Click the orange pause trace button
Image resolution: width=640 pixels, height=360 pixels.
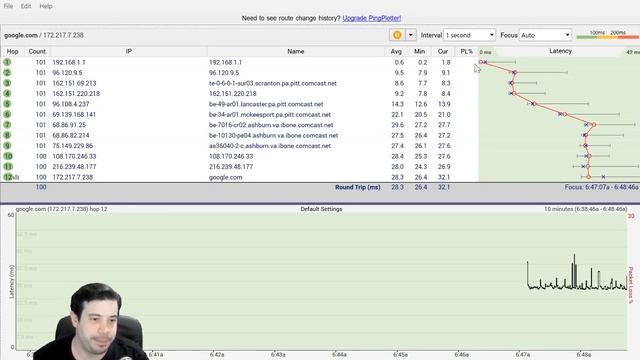tap(397, 35)
